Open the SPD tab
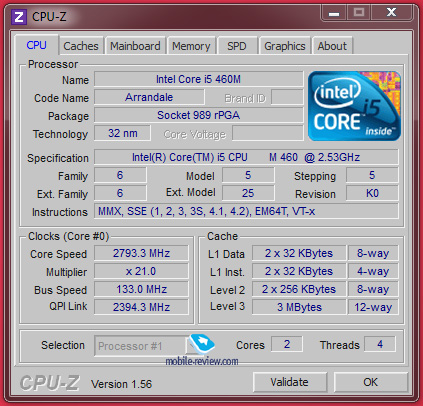Viewport: 423px width, 406px height. 237,46
